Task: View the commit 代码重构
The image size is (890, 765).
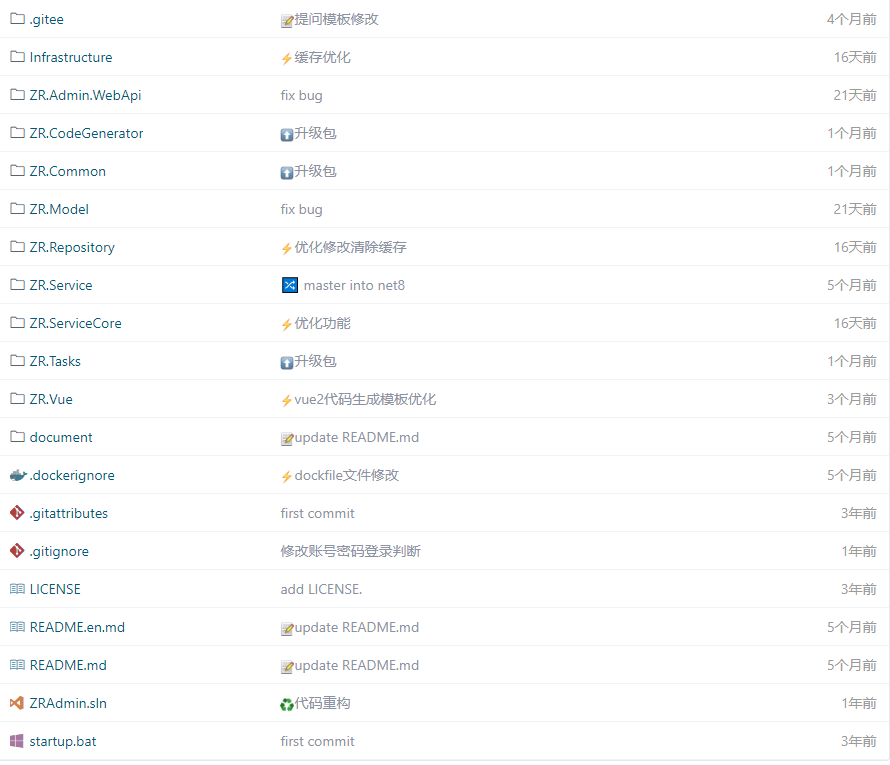Action: 322,704
